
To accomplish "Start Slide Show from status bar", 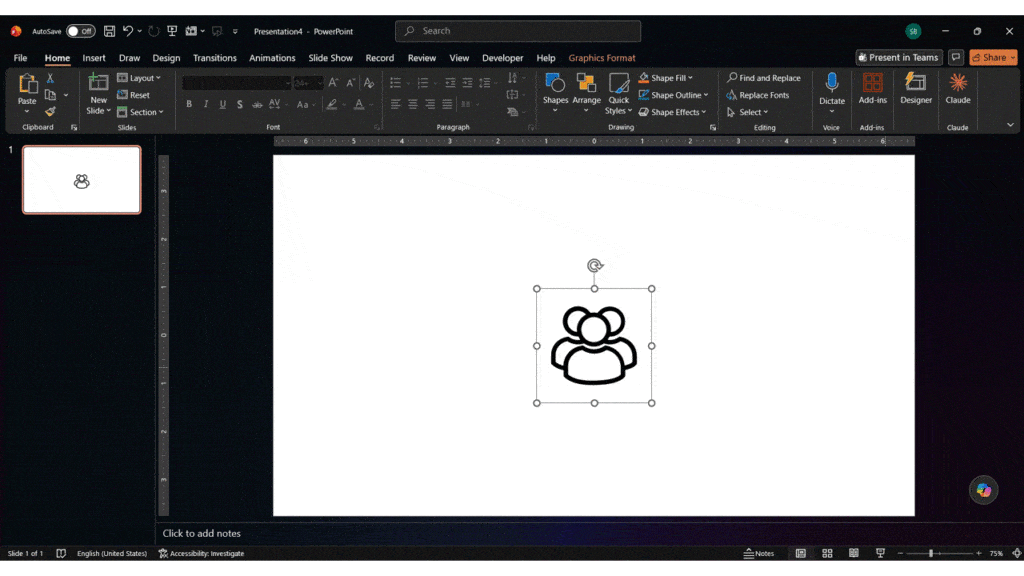I will coord(880,553).
